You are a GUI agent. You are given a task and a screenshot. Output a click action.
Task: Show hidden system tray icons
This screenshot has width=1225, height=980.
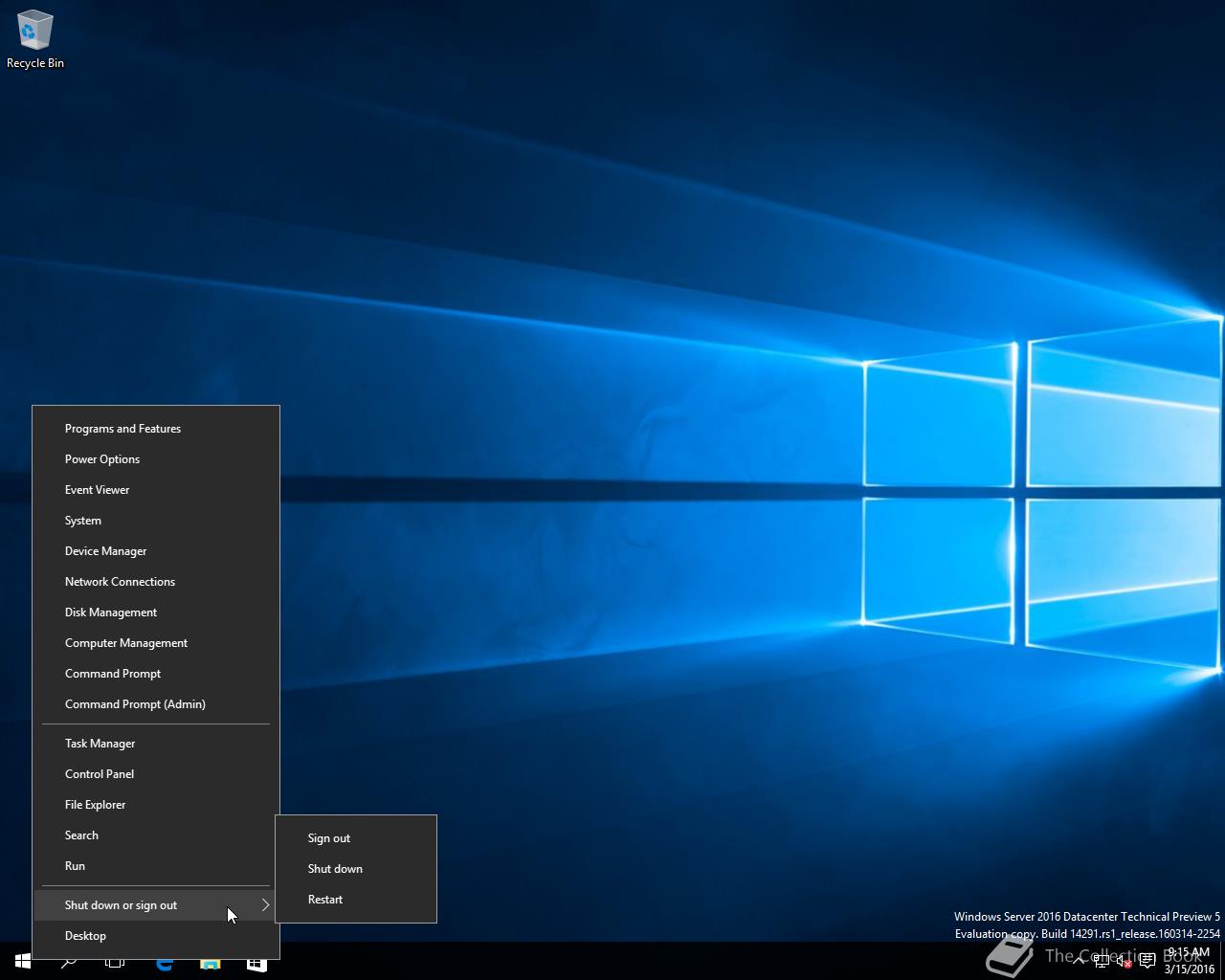pyautogui.click(x=1079, y=962)
